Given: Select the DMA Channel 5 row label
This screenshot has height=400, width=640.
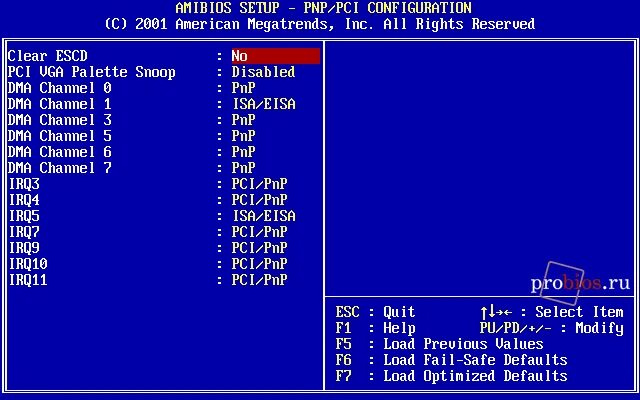Looking at the screenshot, I should [60, 136].
